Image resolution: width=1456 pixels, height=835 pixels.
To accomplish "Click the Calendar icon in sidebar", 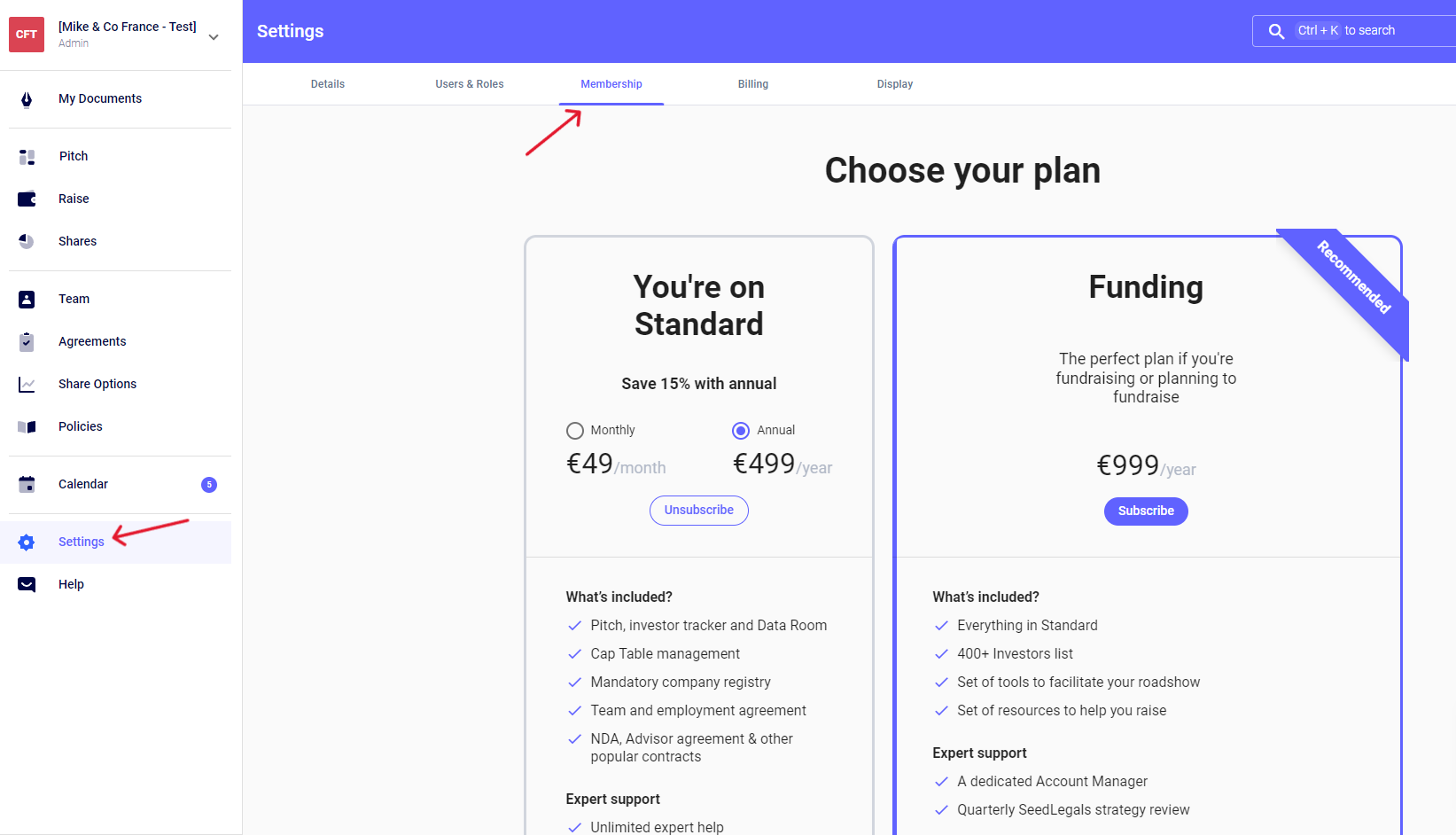I will pos(27,485).
